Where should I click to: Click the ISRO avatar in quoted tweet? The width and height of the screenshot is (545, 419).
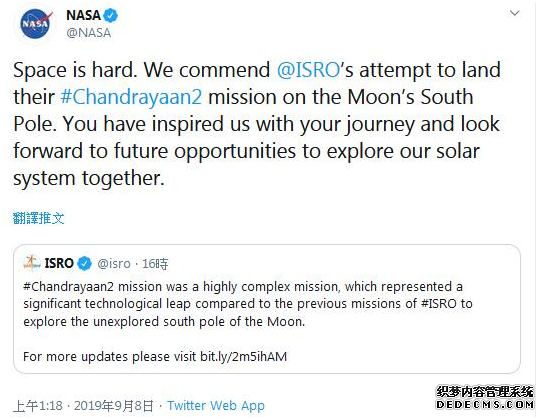coord(32,263)
